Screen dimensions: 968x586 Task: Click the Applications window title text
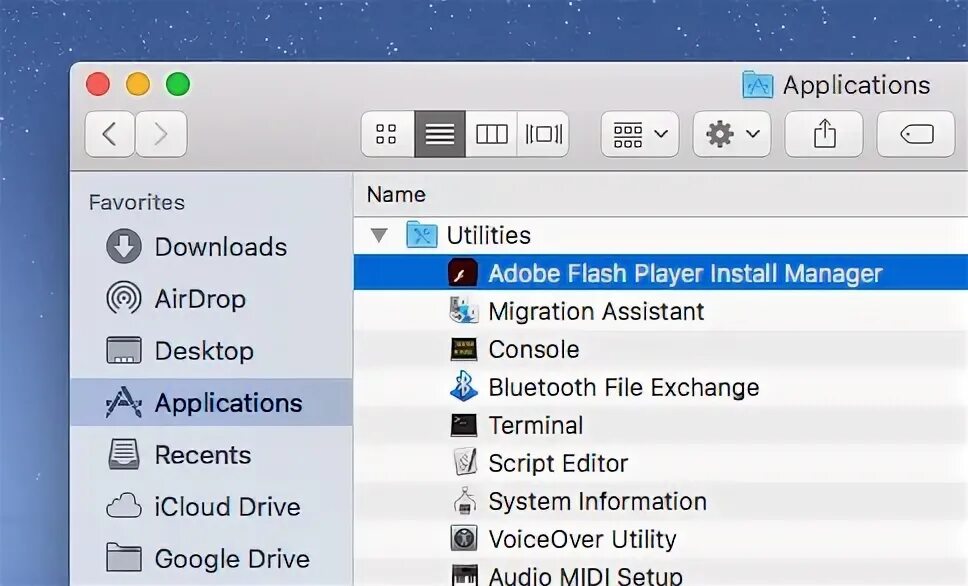[856, 85]
